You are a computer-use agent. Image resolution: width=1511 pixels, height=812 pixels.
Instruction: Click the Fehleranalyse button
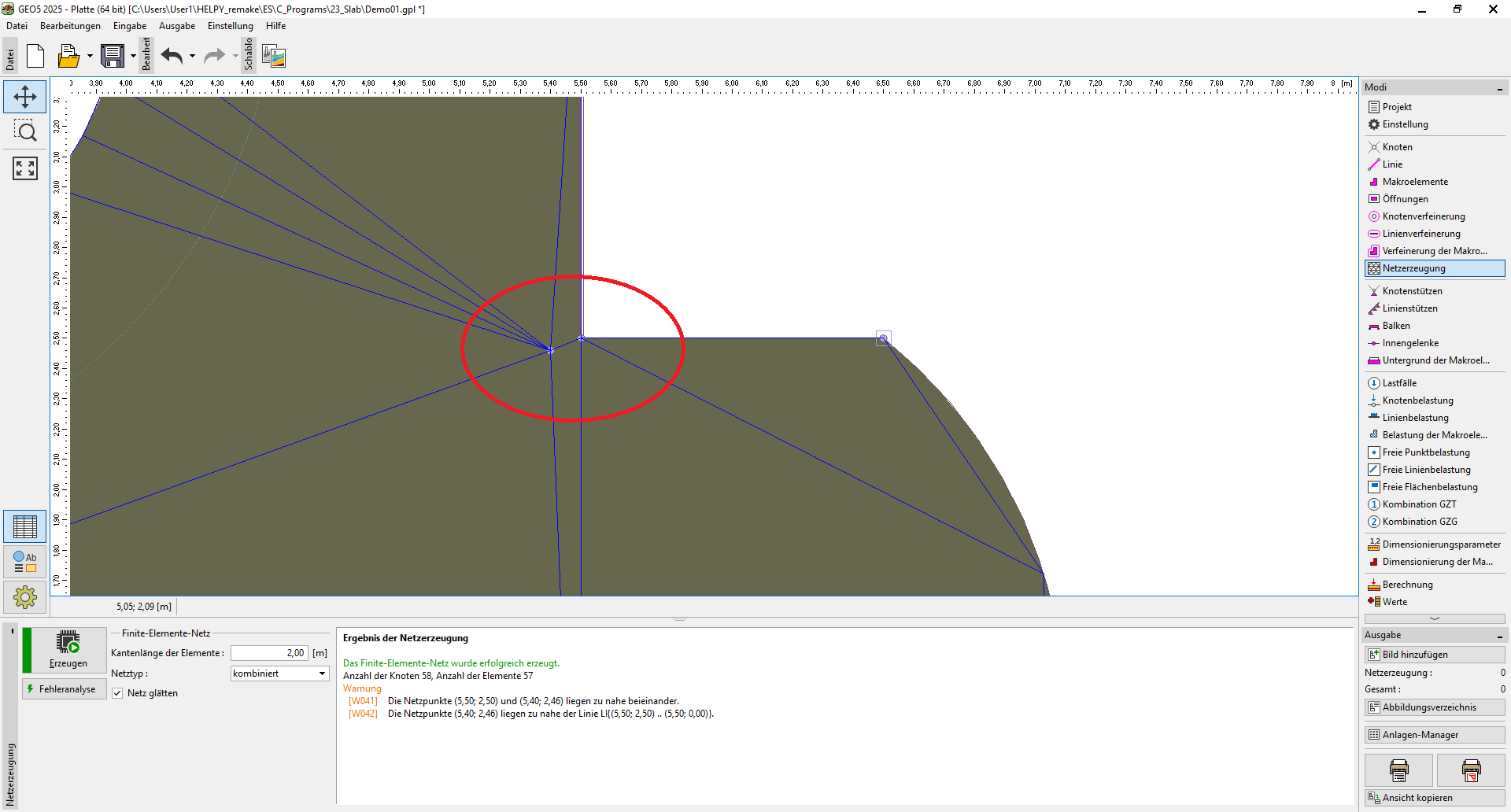coord(65,689)
